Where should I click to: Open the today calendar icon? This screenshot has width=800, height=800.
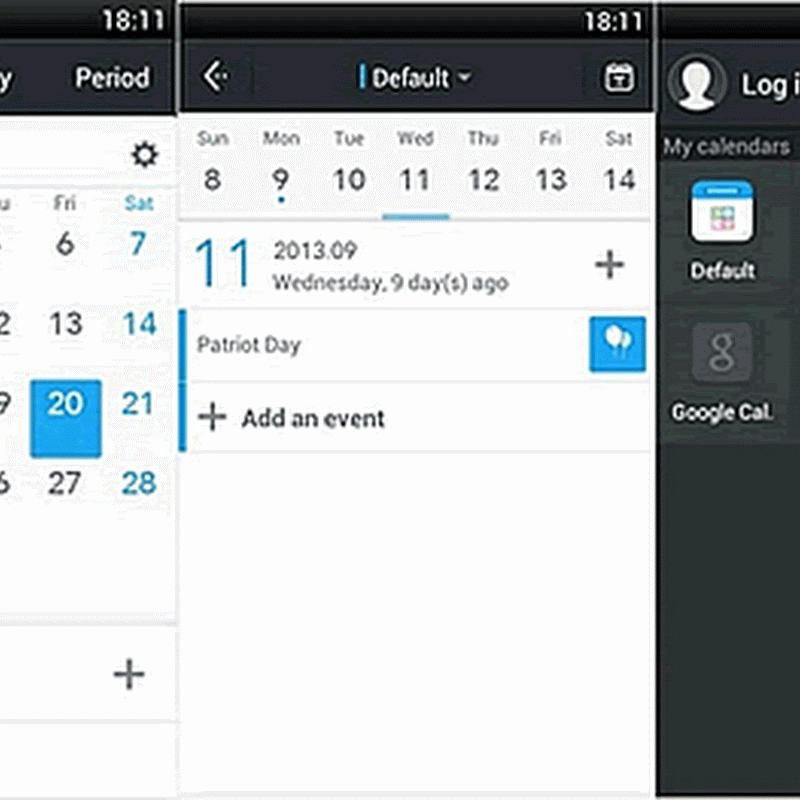(620, 77)
